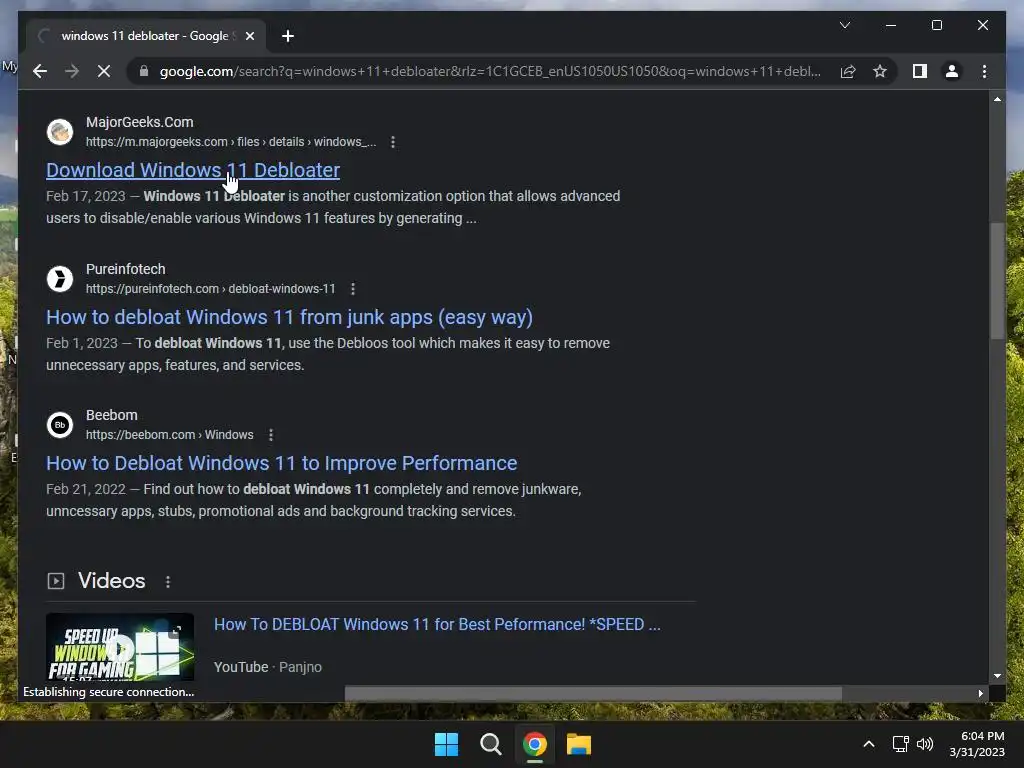
Task: Close the windows 11 debloater tab
Action: click(x=249, y=36)
